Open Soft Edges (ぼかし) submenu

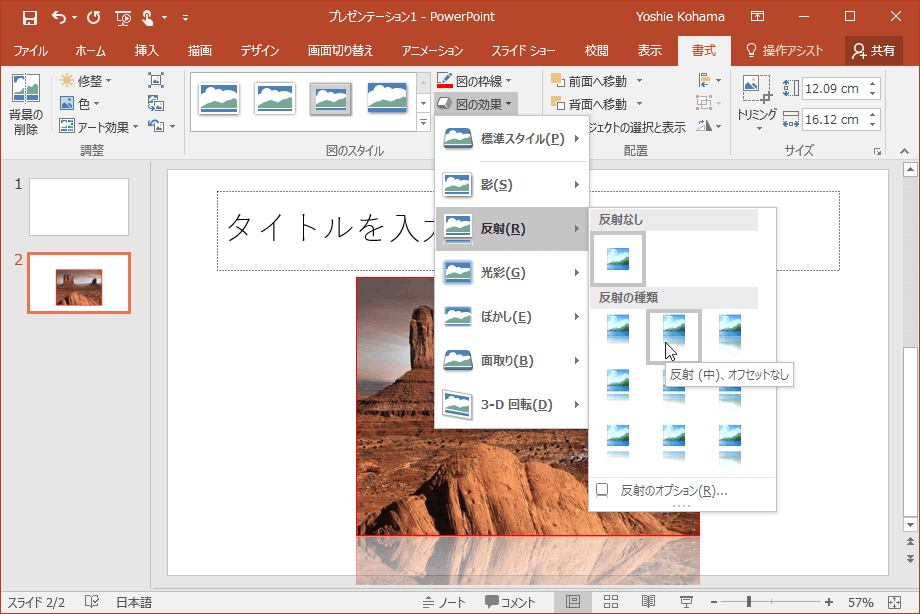click(x=512, y=317)
